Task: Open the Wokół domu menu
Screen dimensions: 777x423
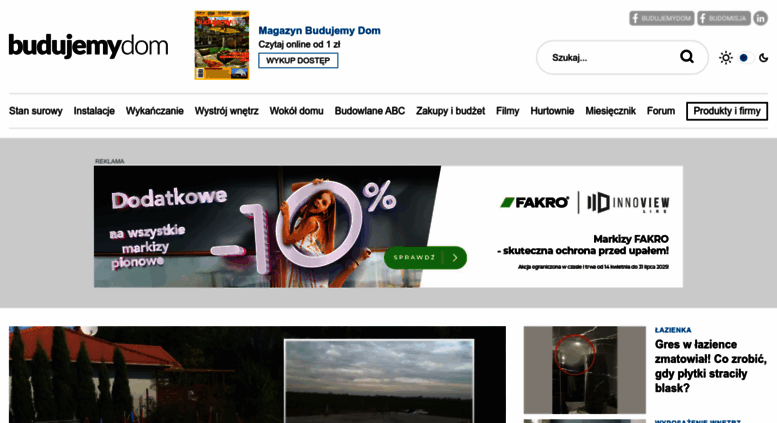Action: coord(296,111)
